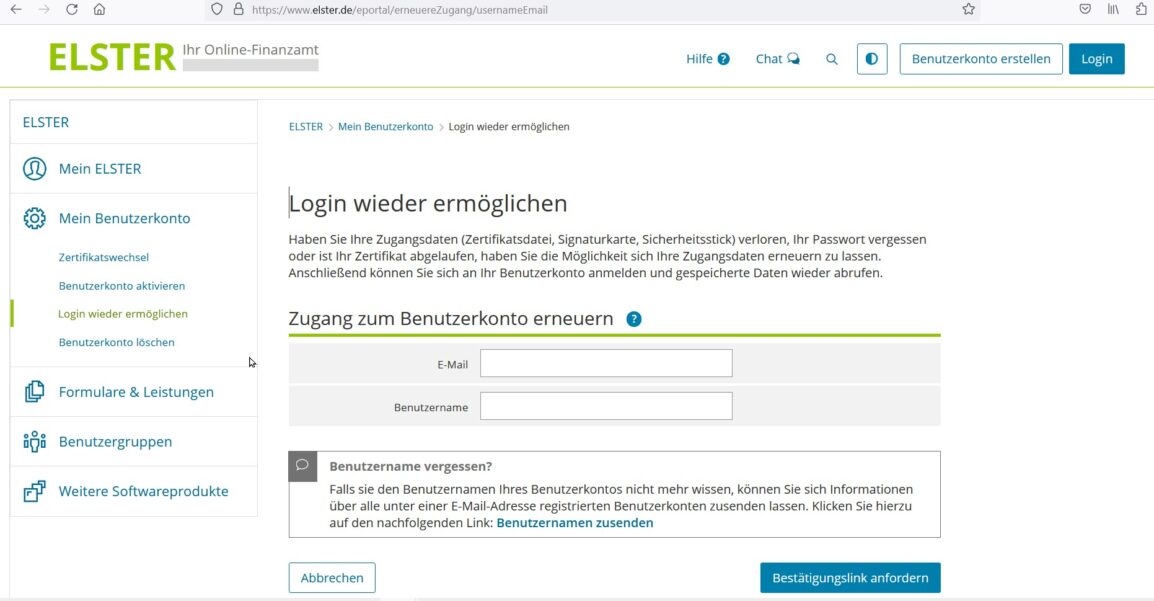The height and width of the screenshot is (601, 1154).
Task: View site security via the padlock icon
Action: click(238, 10)
